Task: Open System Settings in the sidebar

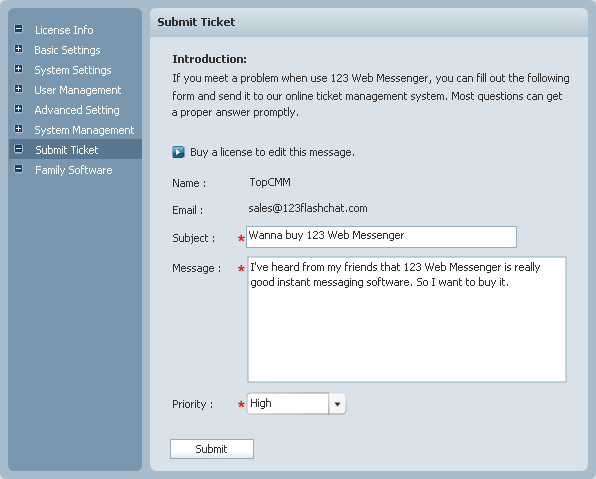Action: [x=73, y=70]
